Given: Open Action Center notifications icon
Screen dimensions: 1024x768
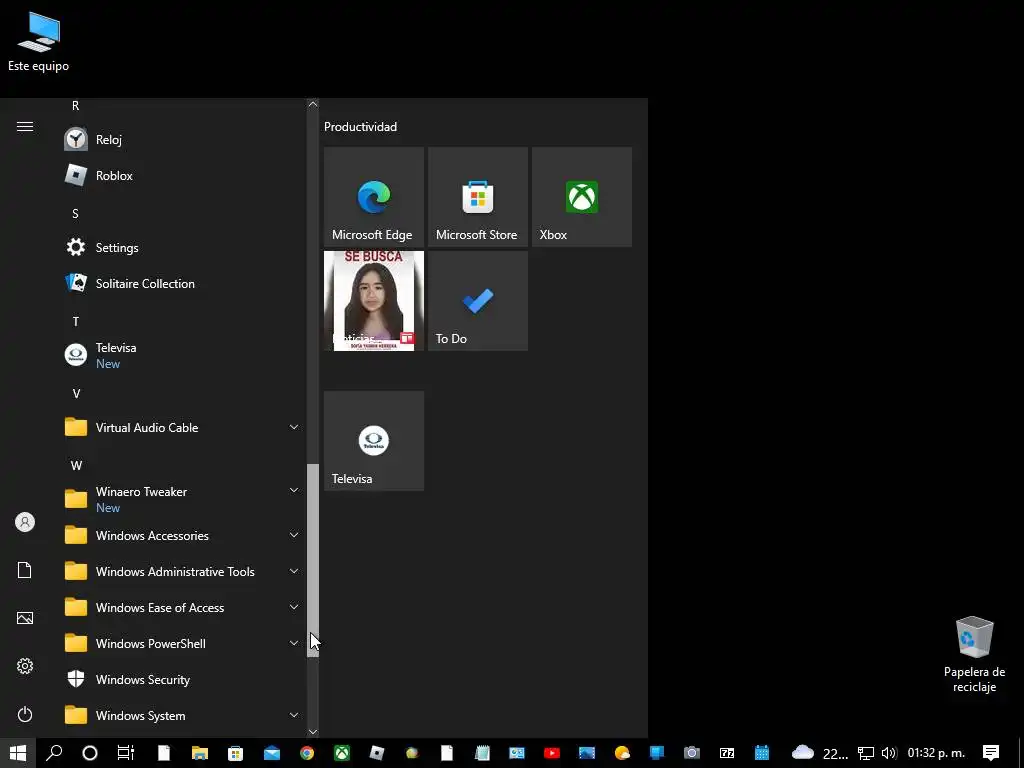Looking at the screenshot, I should coord(991,753).
